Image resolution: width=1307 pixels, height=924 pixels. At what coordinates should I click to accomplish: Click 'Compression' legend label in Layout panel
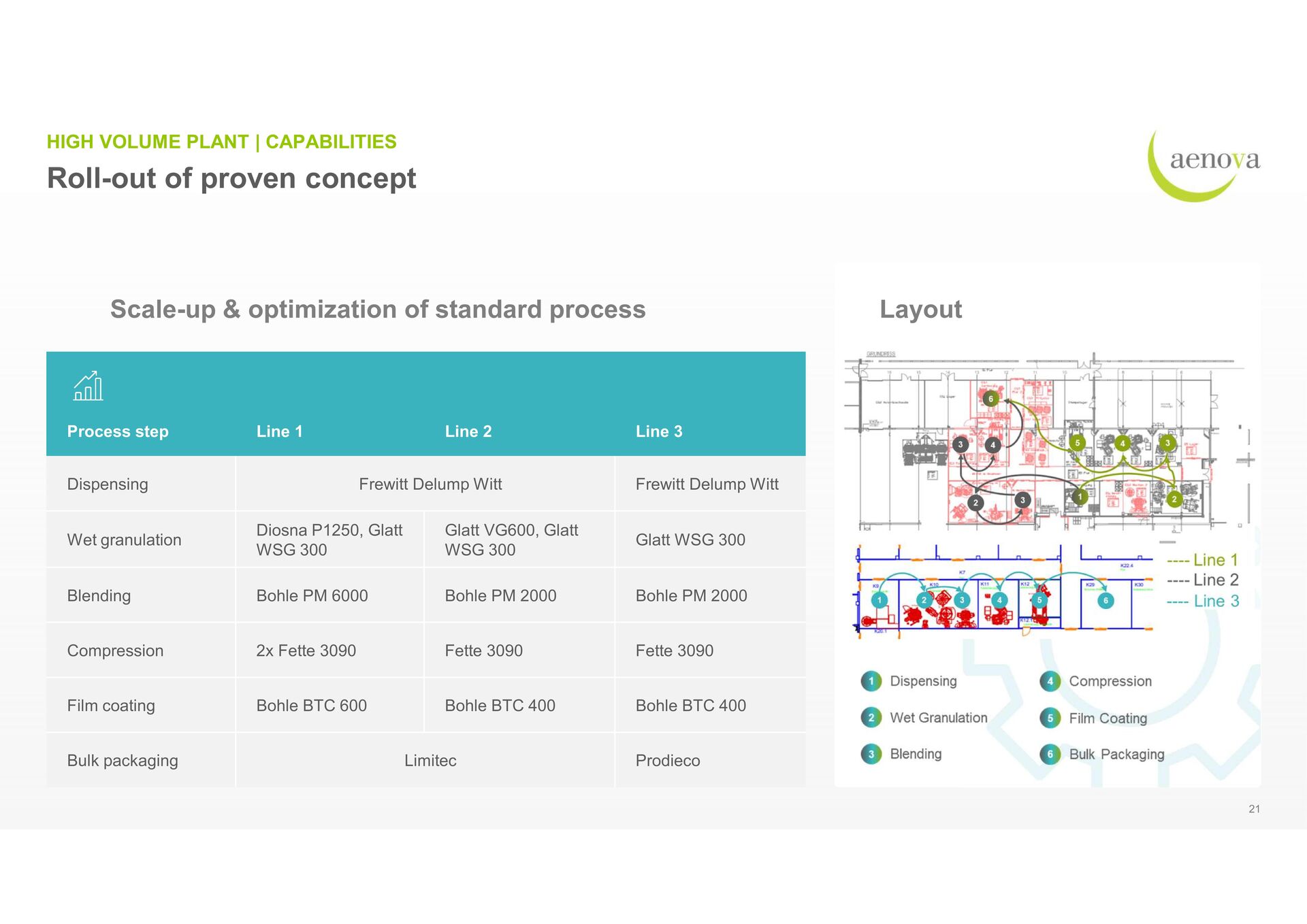pyautogui.click(x=1110, y=681)
